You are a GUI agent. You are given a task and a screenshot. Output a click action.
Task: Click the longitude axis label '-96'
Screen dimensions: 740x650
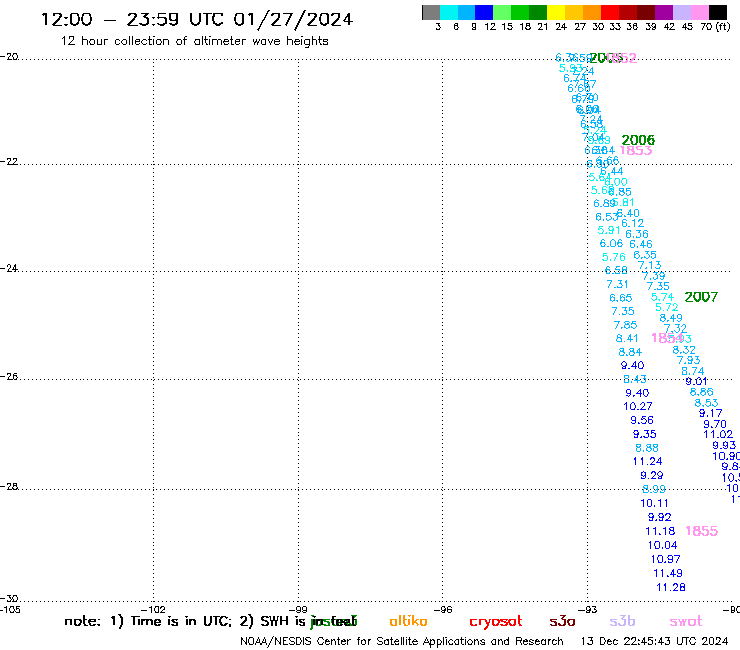(x=443, y=610)
